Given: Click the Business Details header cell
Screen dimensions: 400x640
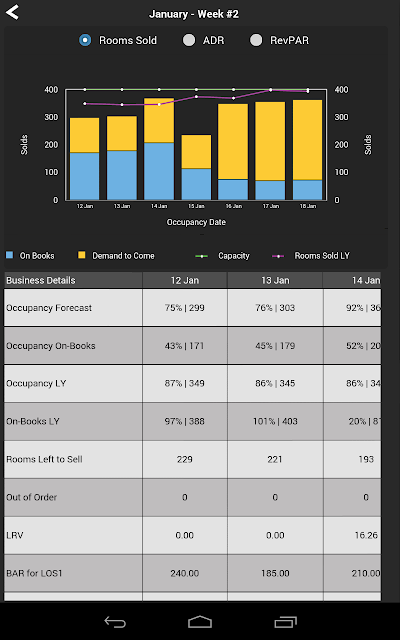Looking at the screenshot, I should 73,280.
